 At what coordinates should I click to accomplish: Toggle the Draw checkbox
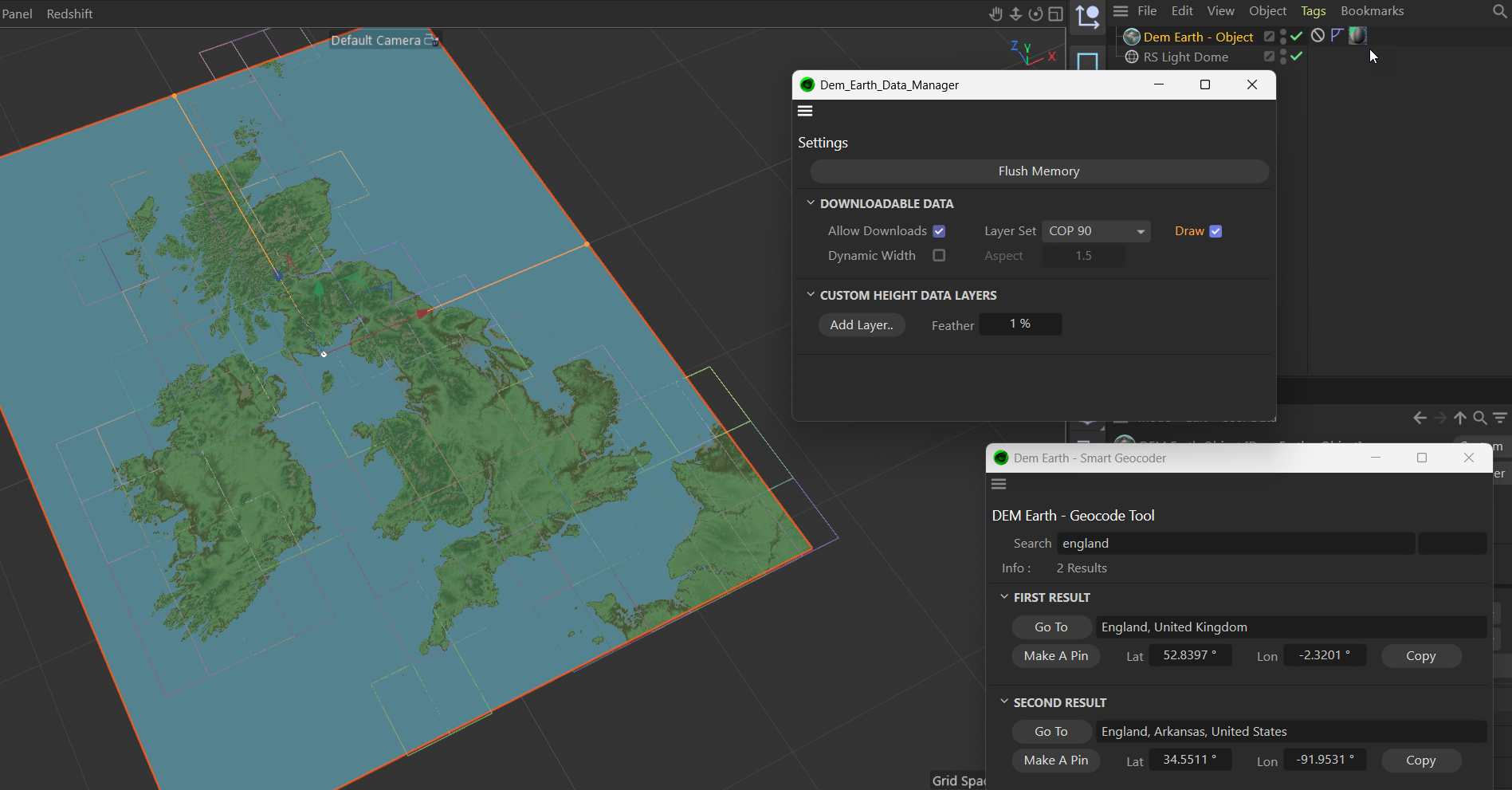tap(1215, 231)
